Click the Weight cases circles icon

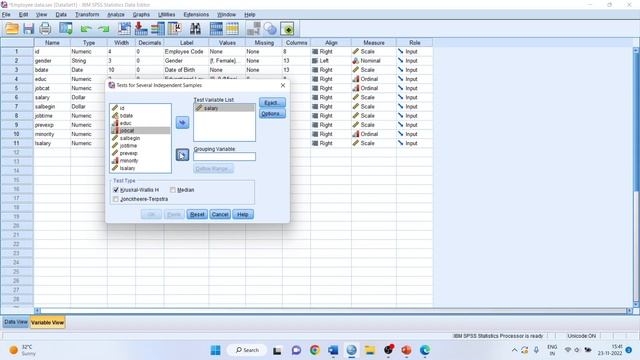click(x=270, y=29)
